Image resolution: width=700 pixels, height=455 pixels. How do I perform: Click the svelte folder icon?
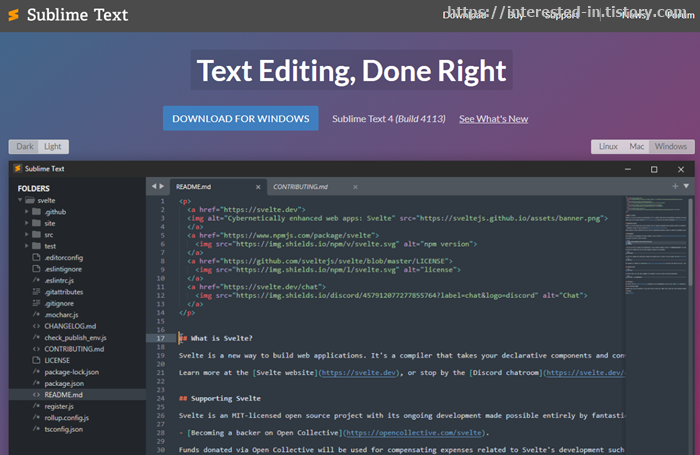[29, 200]
